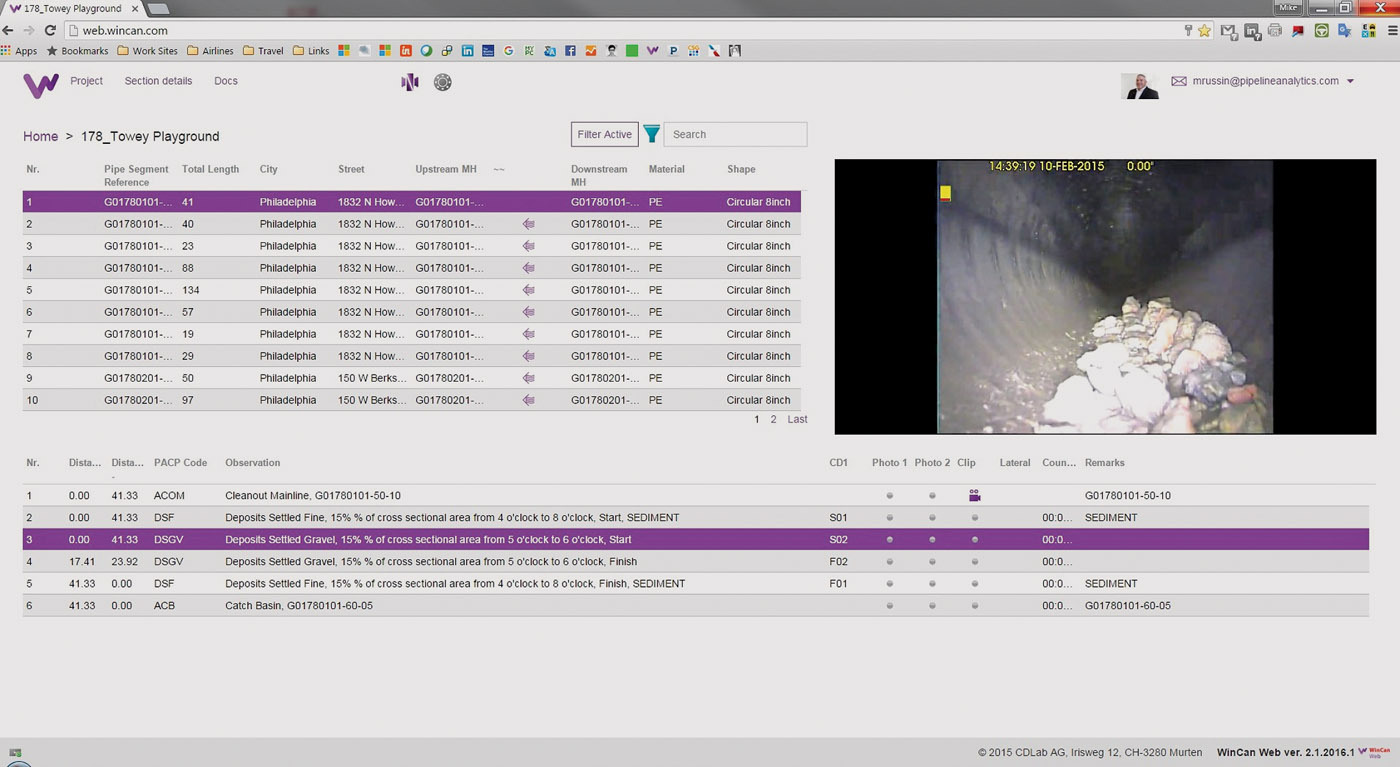1400x767 pixels.
Task: Click the teal filter funnel icon
Action: pos(652,134)
